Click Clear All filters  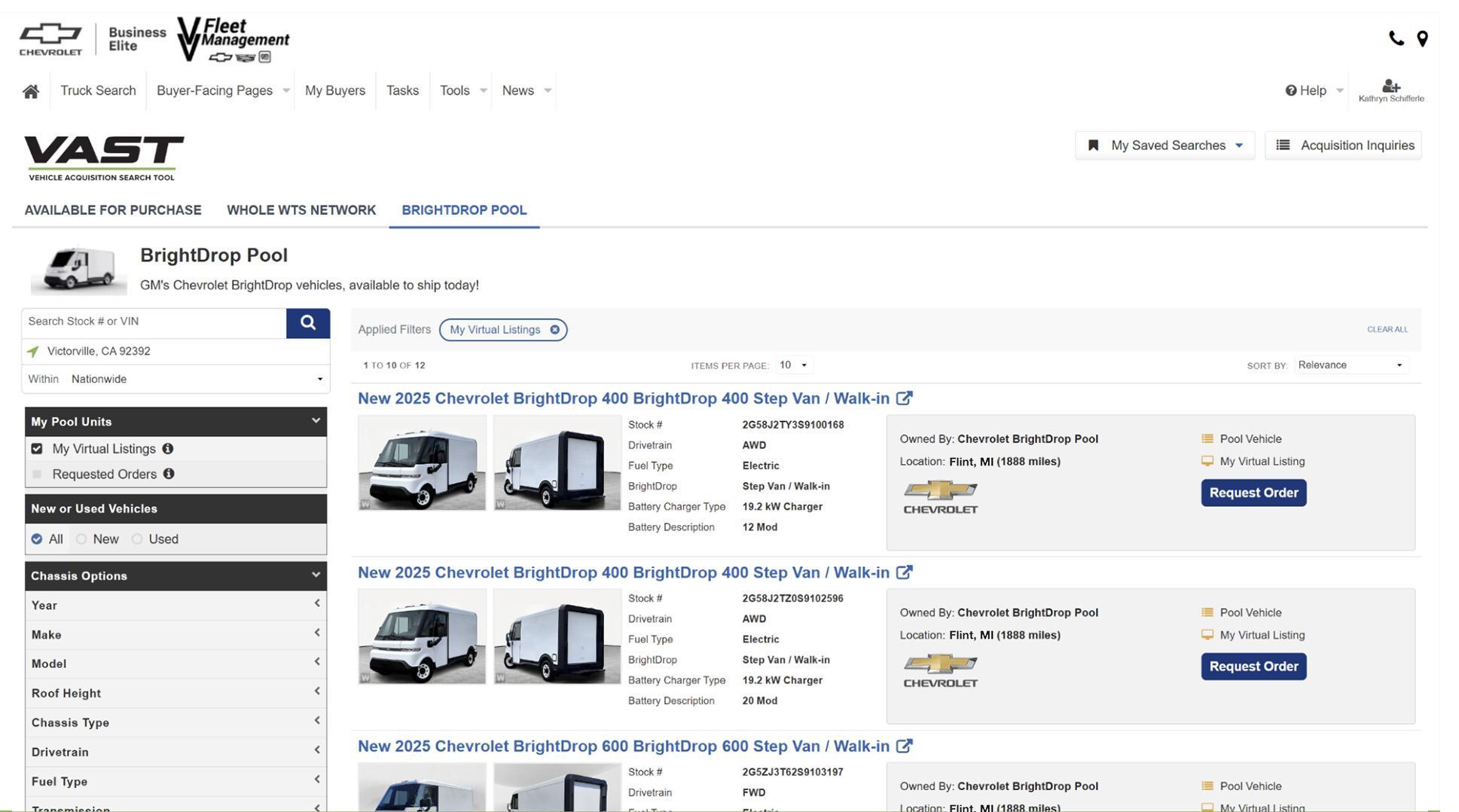coord(1387,329)
